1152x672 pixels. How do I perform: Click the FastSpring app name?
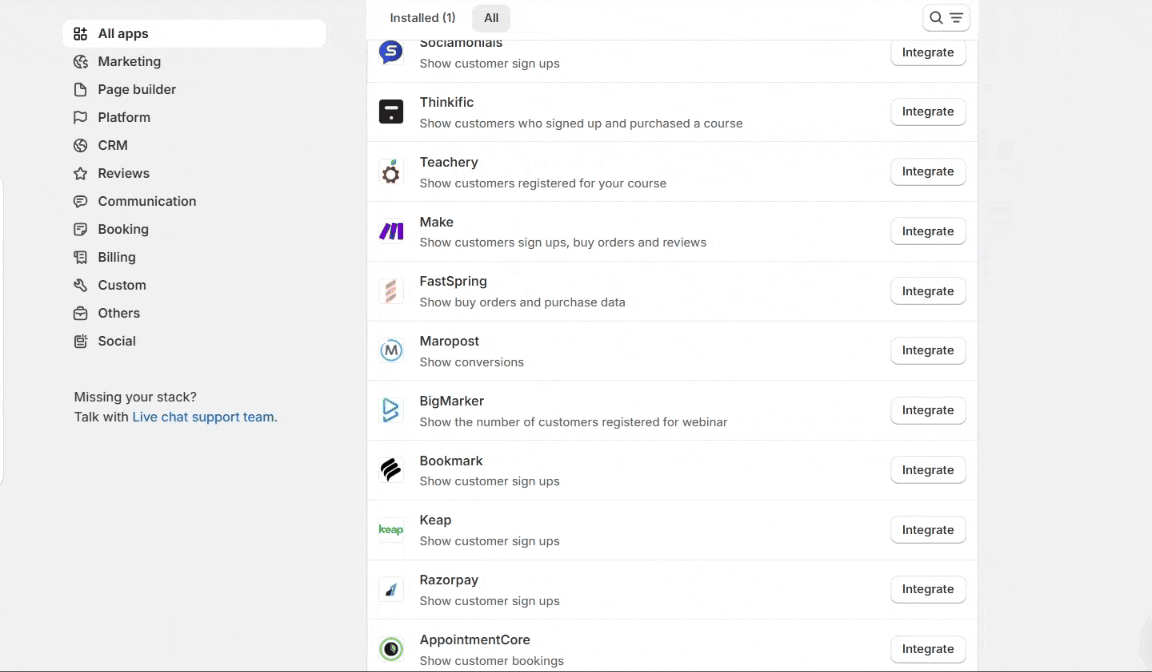pos(453,281)
